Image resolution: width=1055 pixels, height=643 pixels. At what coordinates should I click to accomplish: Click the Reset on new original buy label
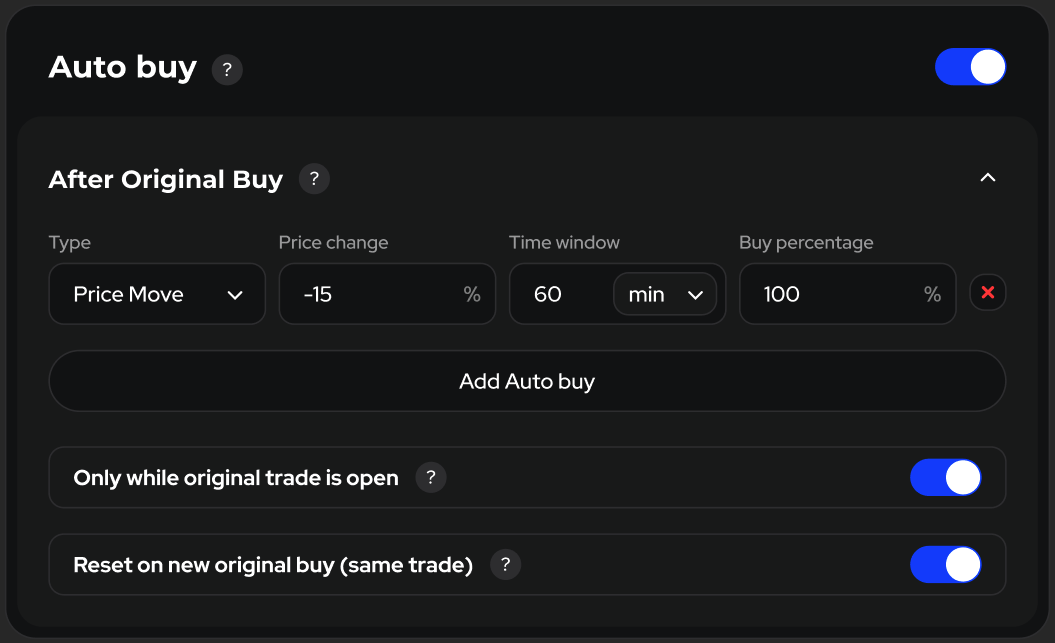273,565
